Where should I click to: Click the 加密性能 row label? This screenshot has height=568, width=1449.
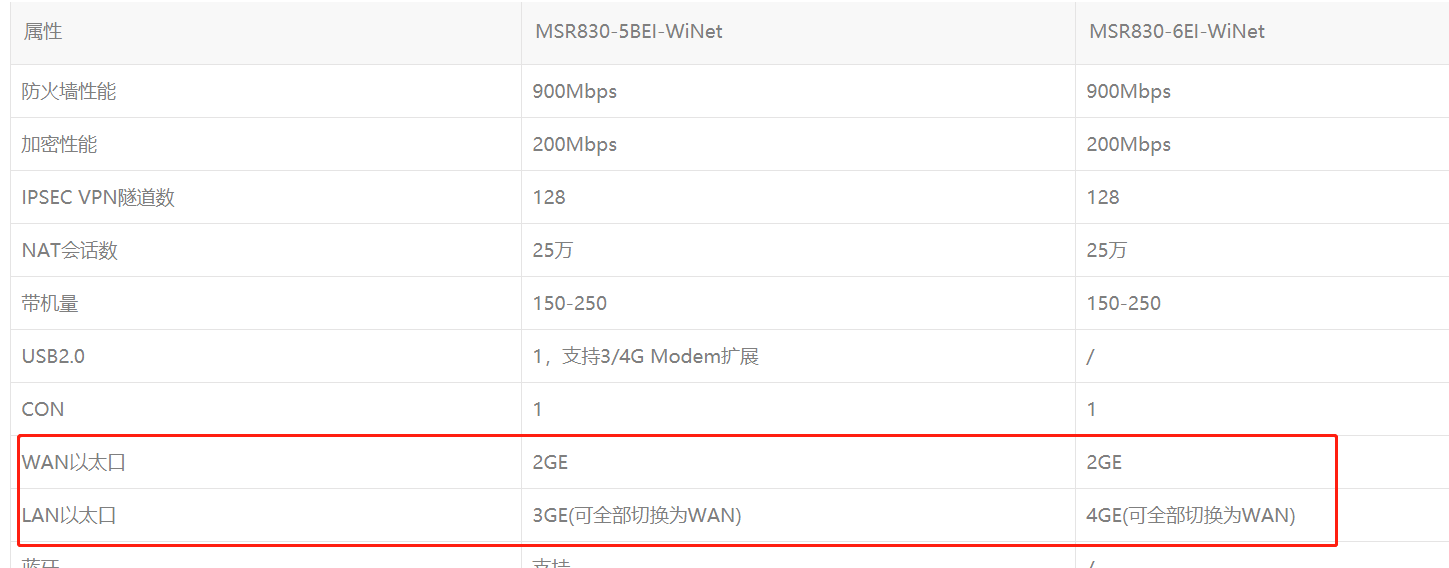[x=59, y=144]
